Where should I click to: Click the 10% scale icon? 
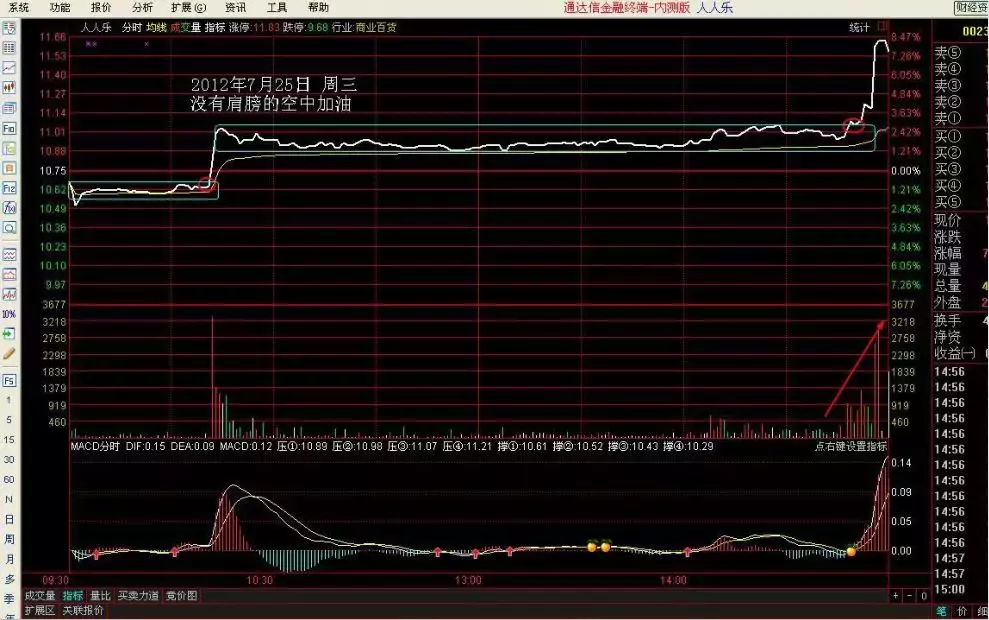(9, 313)
